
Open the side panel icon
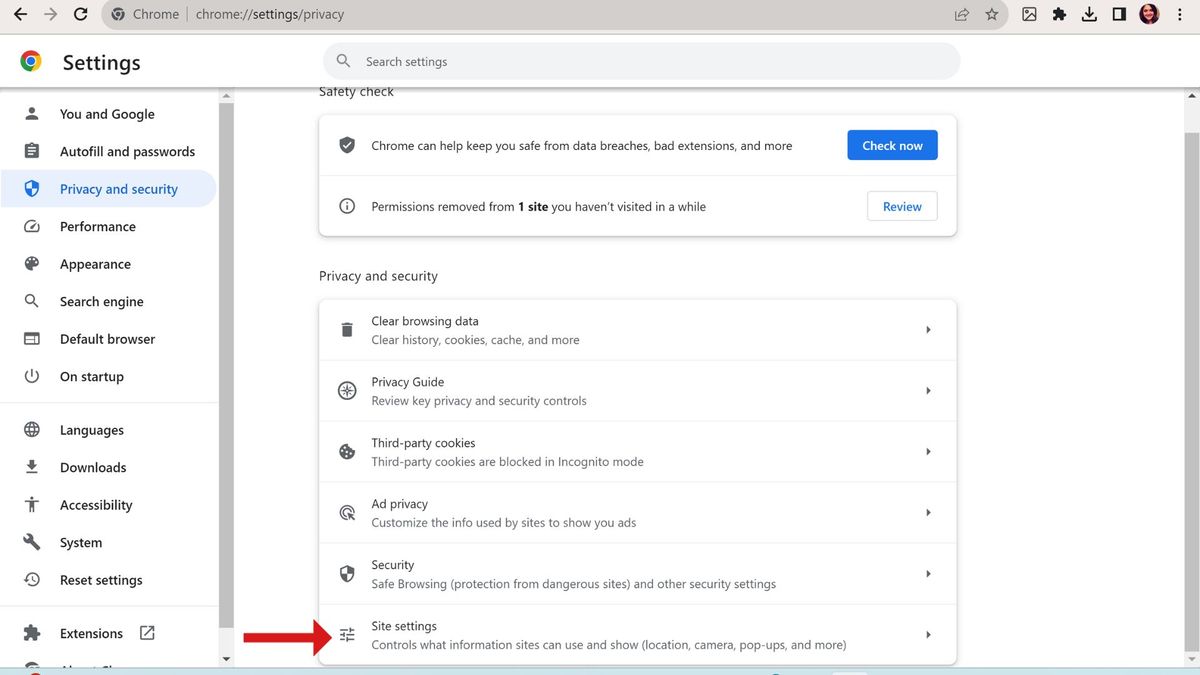click(x=1119, y=14)
